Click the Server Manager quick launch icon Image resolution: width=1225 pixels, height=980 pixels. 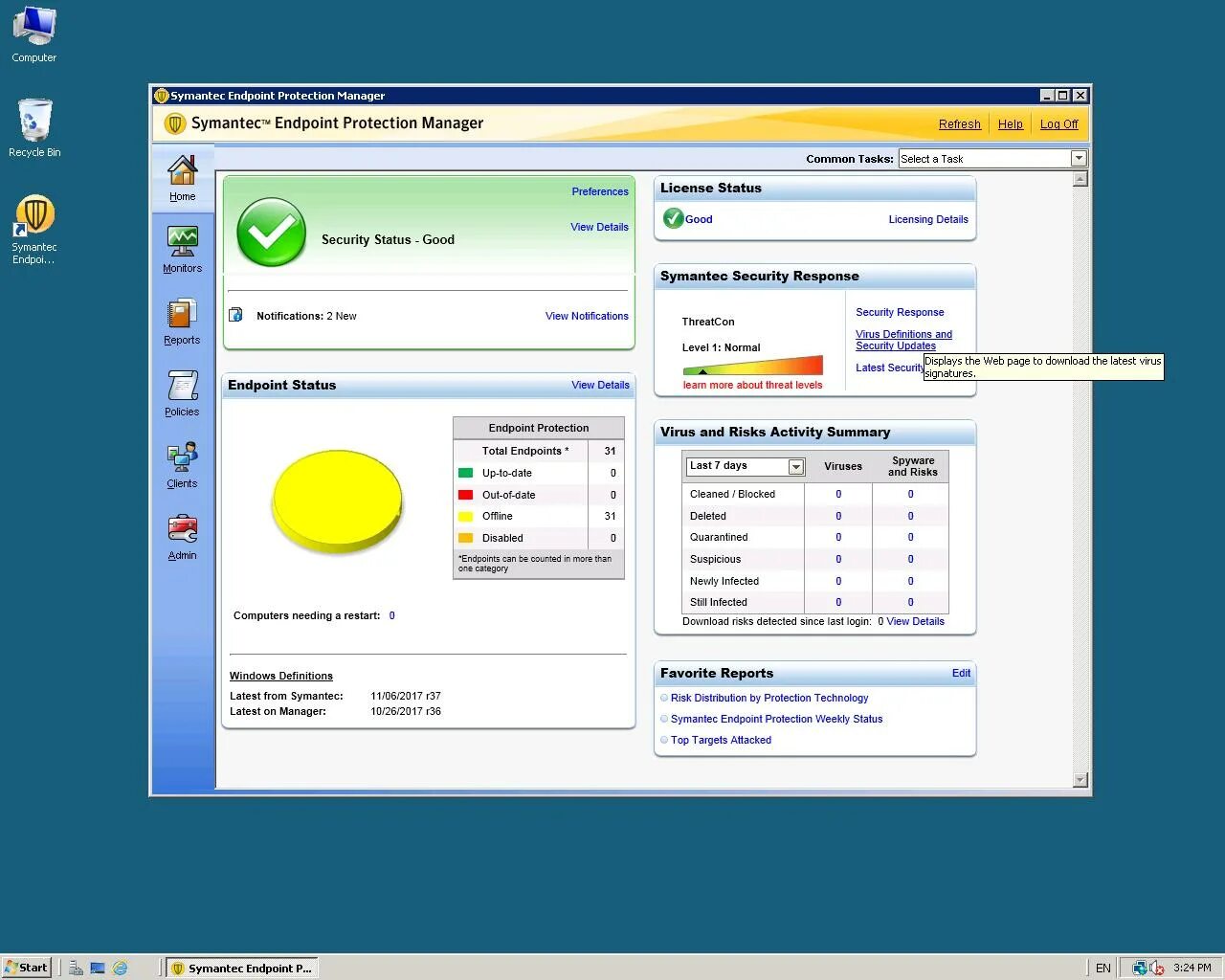(x=76, y=968)
